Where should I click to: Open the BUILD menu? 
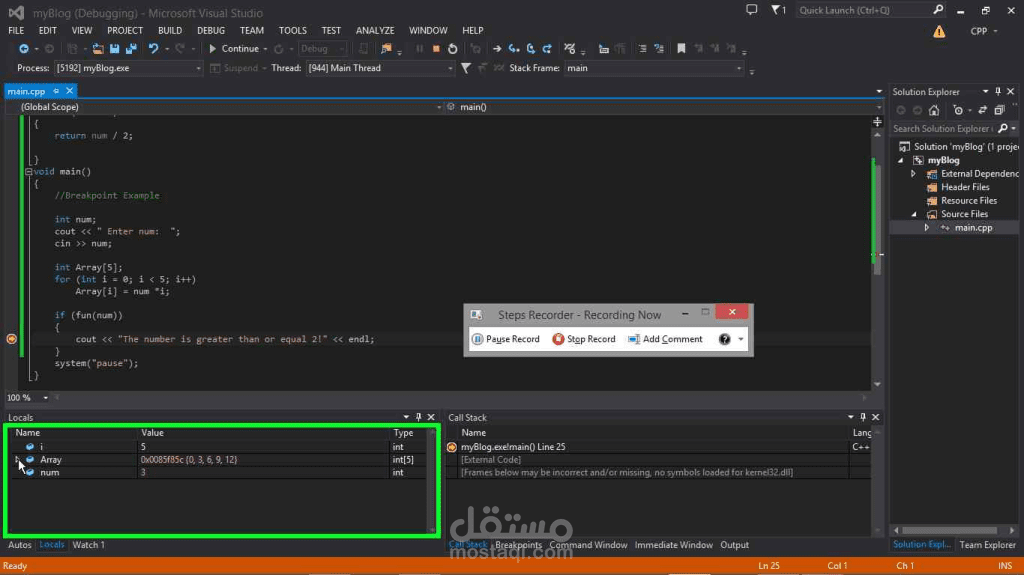(170, 30)
